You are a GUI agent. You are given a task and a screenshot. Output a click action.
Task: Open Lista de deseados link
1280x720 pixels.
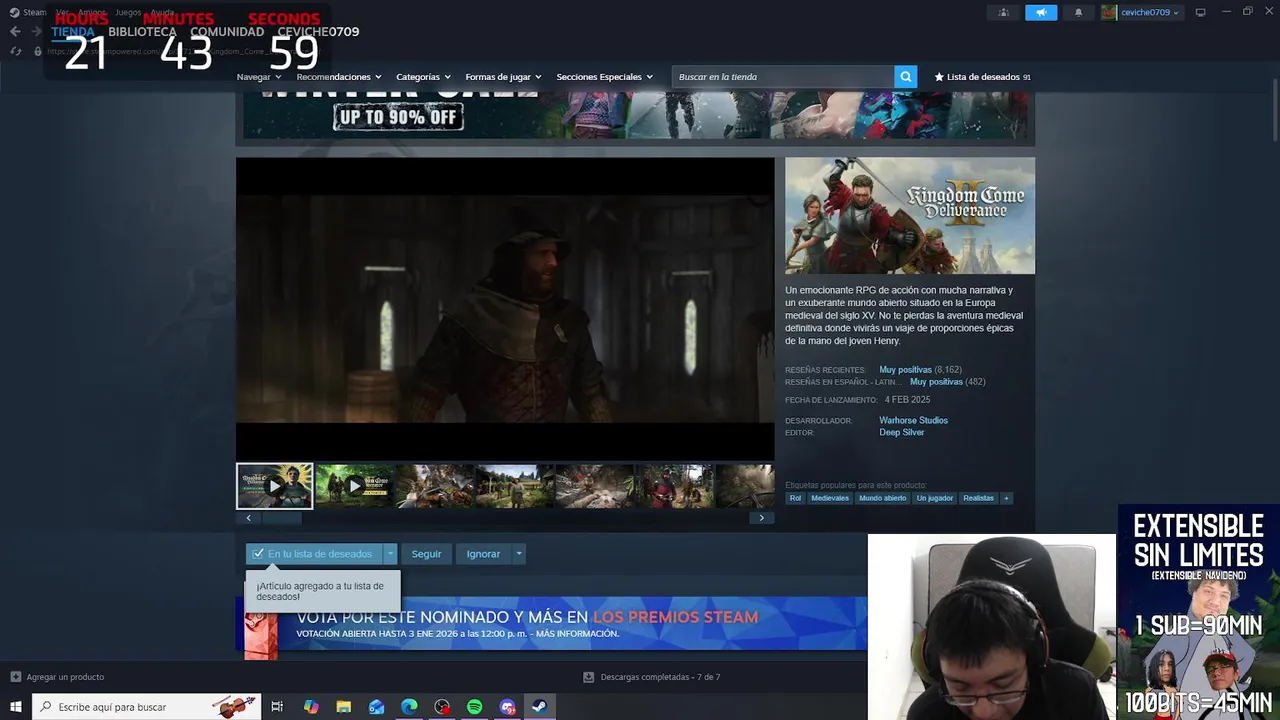click(983, 77)
